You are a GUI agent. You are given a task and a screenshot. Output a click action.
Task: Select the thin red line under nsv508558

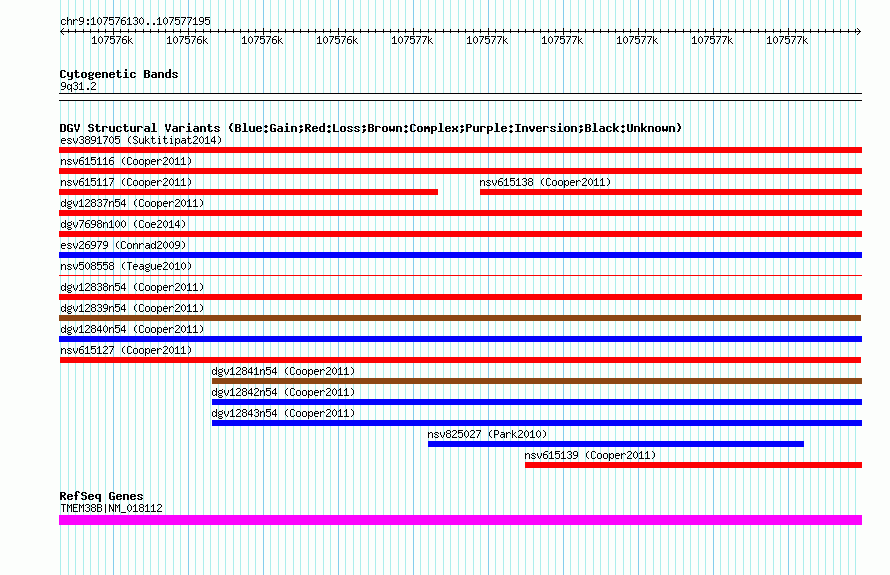click(460, 276)
